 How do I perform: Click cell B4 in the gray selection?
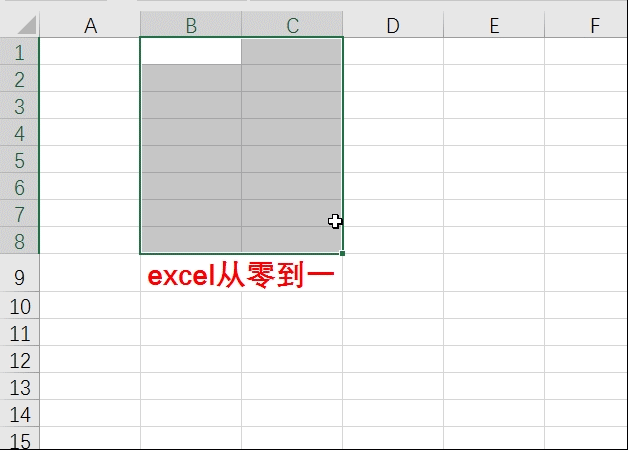[x=191, y=132]
